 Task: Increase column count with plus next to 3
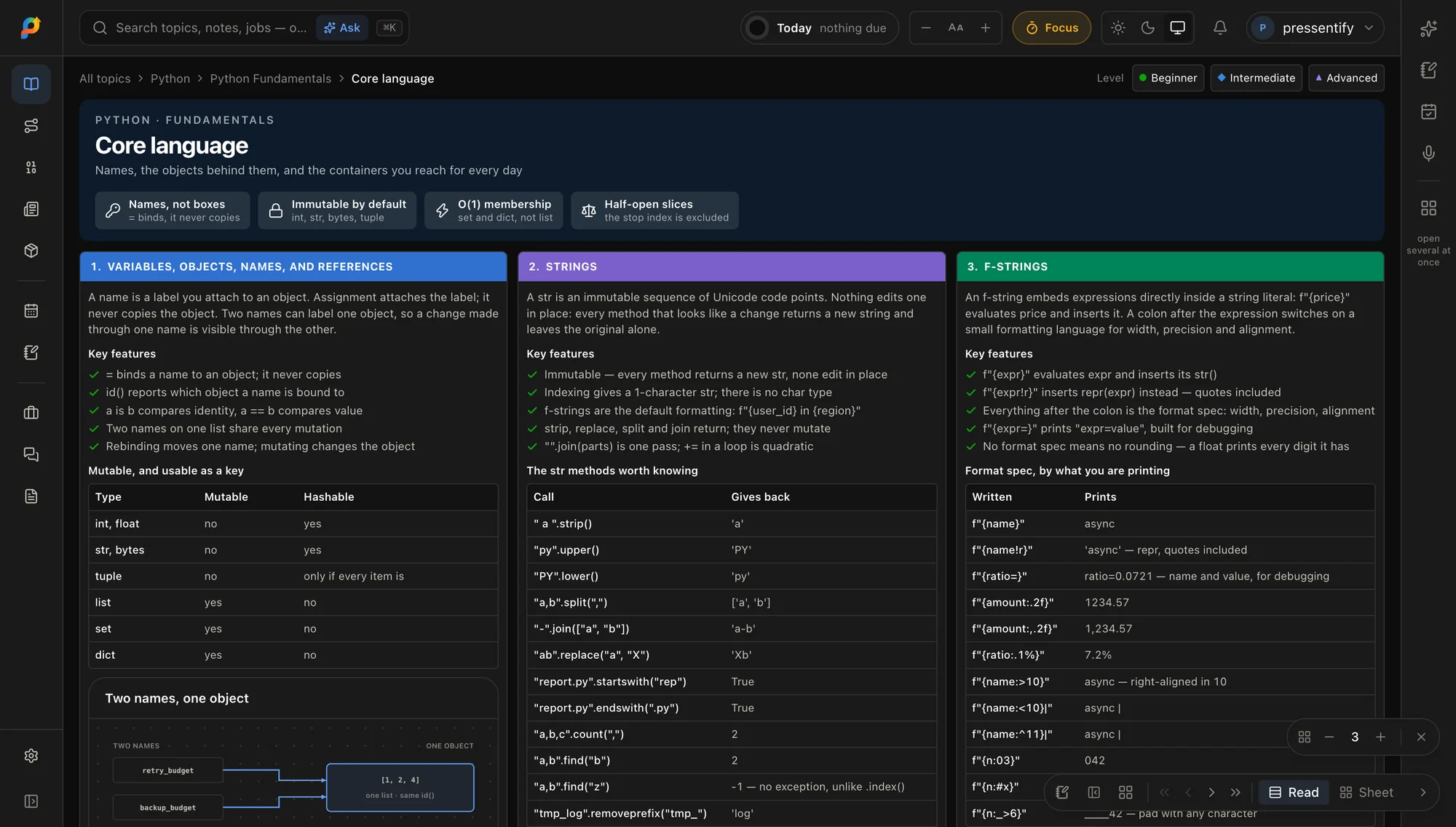pyautogui.click(x=1380, y=737)
